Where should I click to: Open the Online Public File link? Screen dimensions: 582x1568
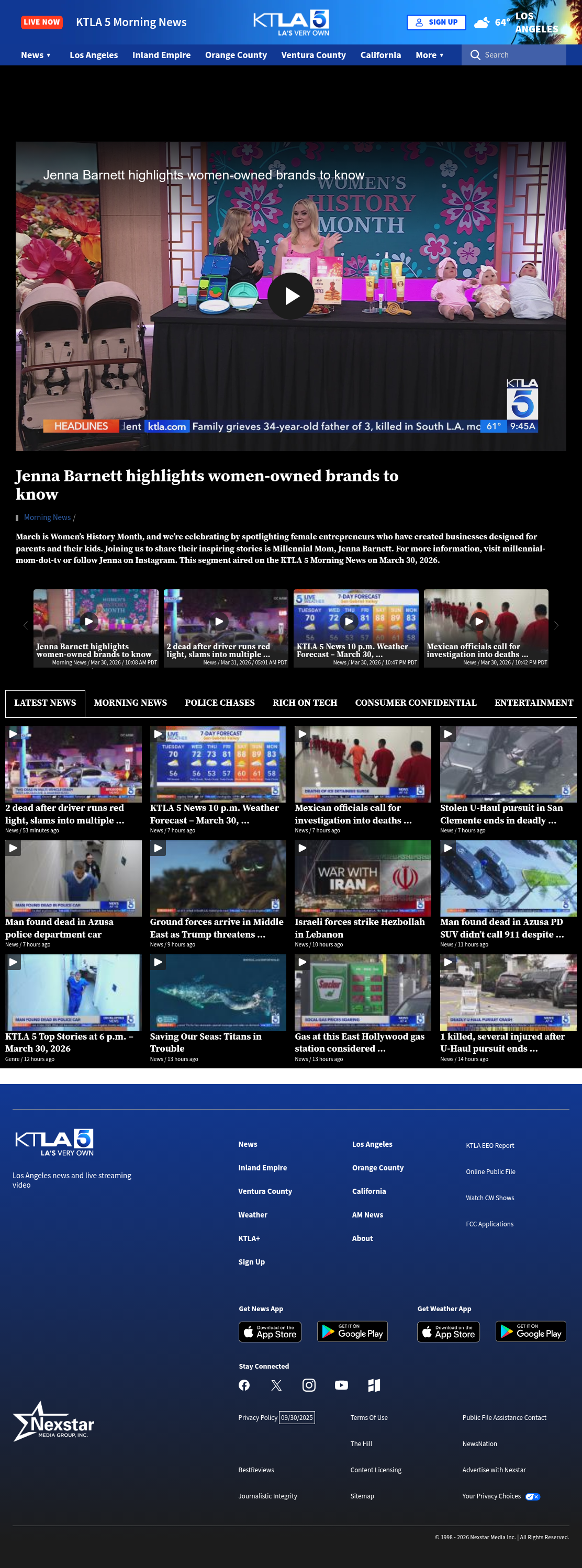(x=491, y=1172)
